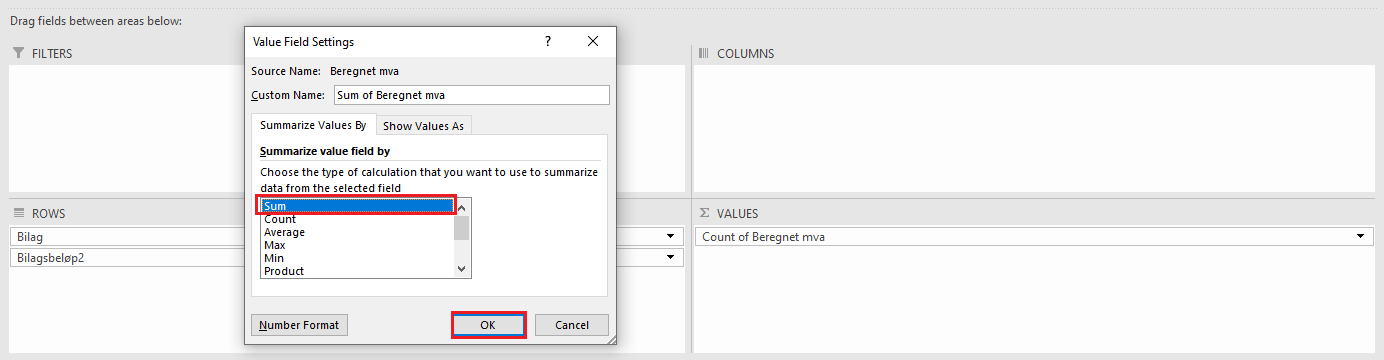The height and width of the screenshot is (360, 1384).
Task: Confirm dialog with OK button
Action: pos(488,325)
